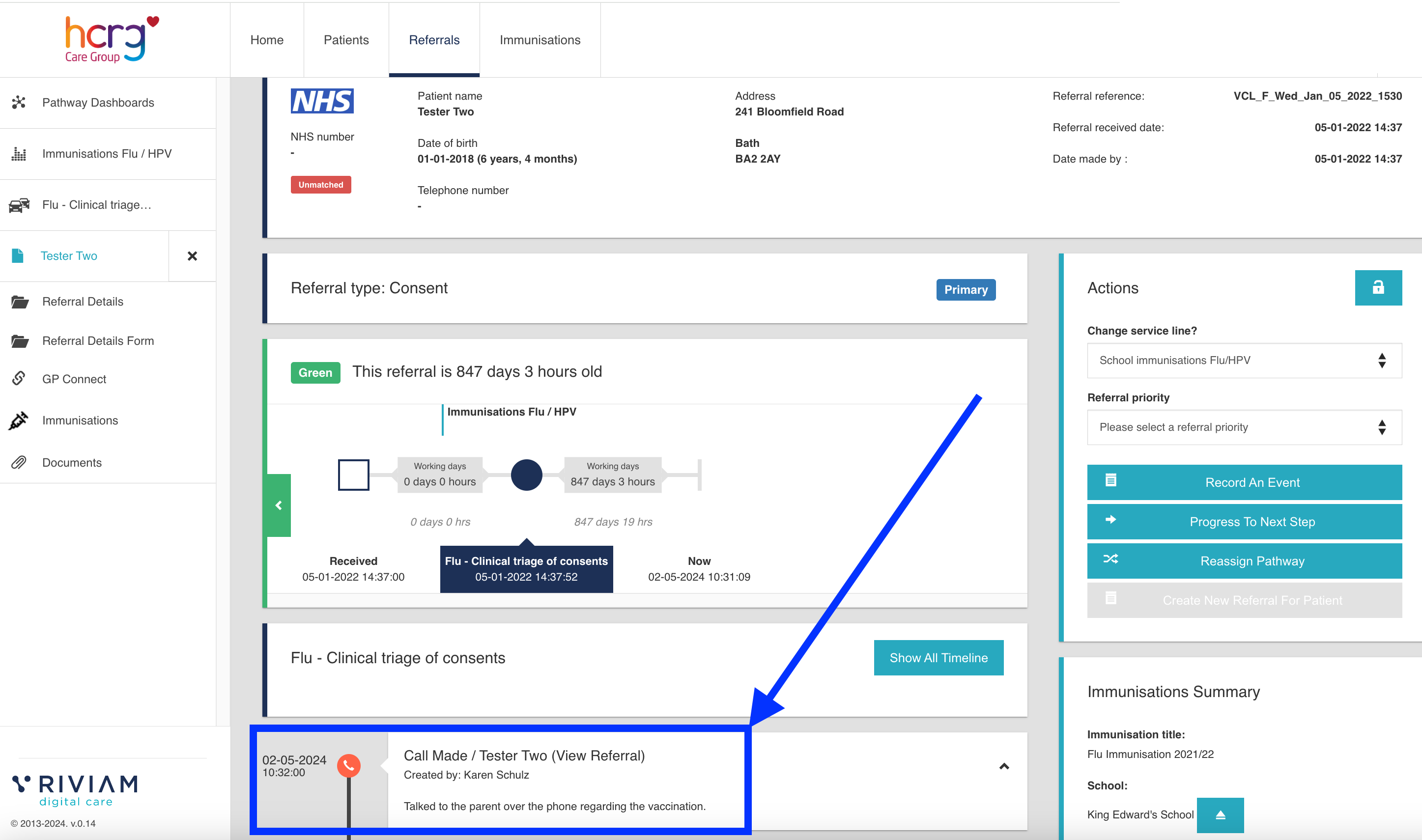Image resolution: width=1422 pixels, height=840 pixels.
Task: Click the lock icon in Actions panel
Action: [x=1377, y=287]
